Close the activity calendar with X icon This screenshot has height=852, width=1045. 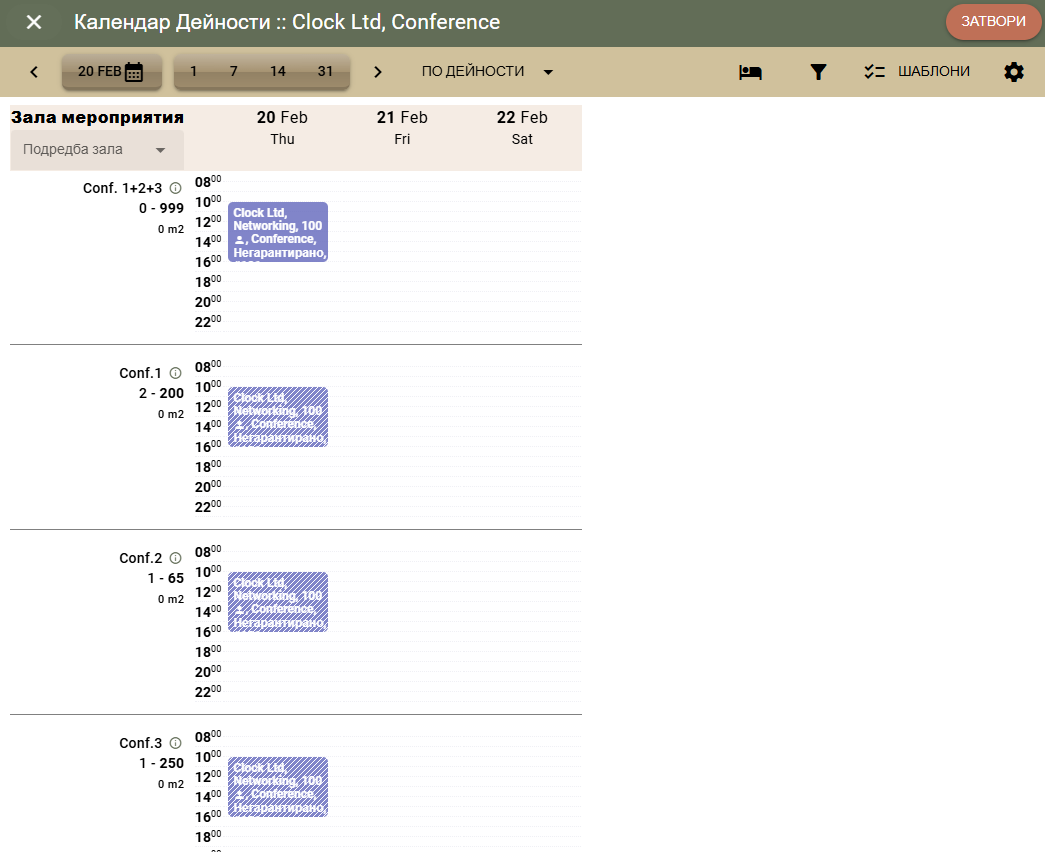point(34,23)
